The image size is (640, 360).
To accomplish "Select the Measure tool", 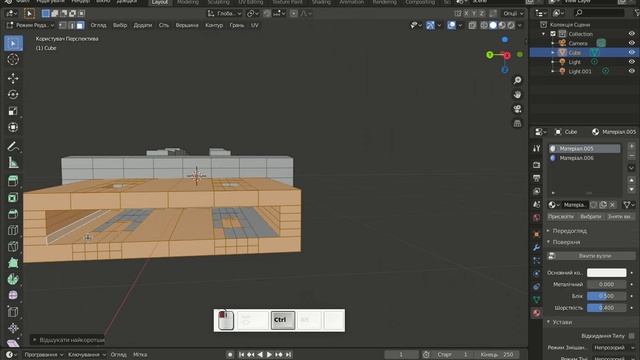I will 13,162.
